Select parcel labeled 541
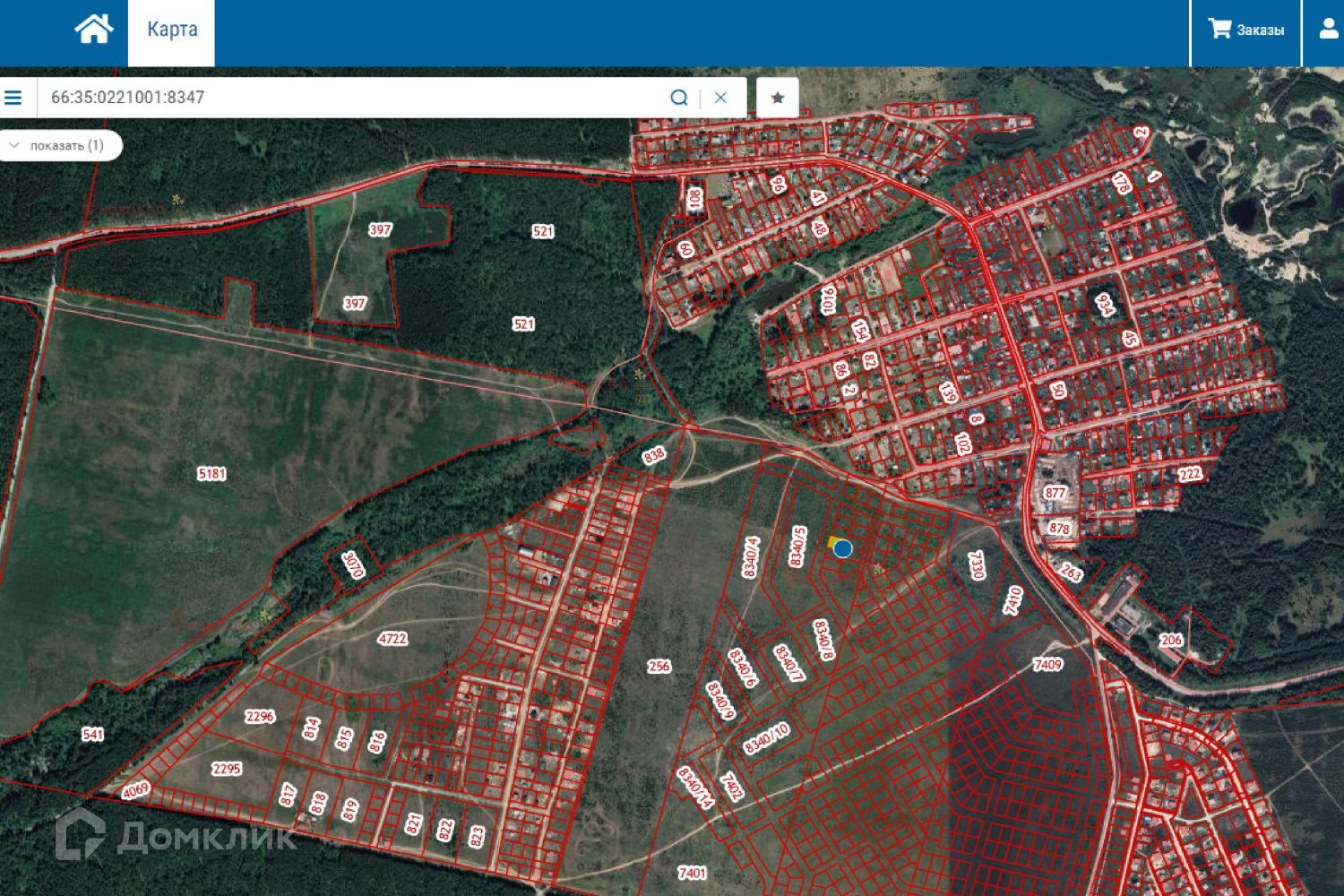This screenshot has width=1344, height=896. pos(92,734)
